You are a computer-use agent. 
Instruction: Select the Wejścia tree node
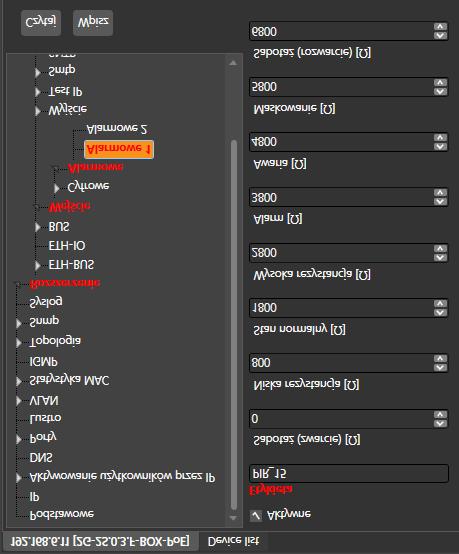pyautogui.click(x=69, y=207)
